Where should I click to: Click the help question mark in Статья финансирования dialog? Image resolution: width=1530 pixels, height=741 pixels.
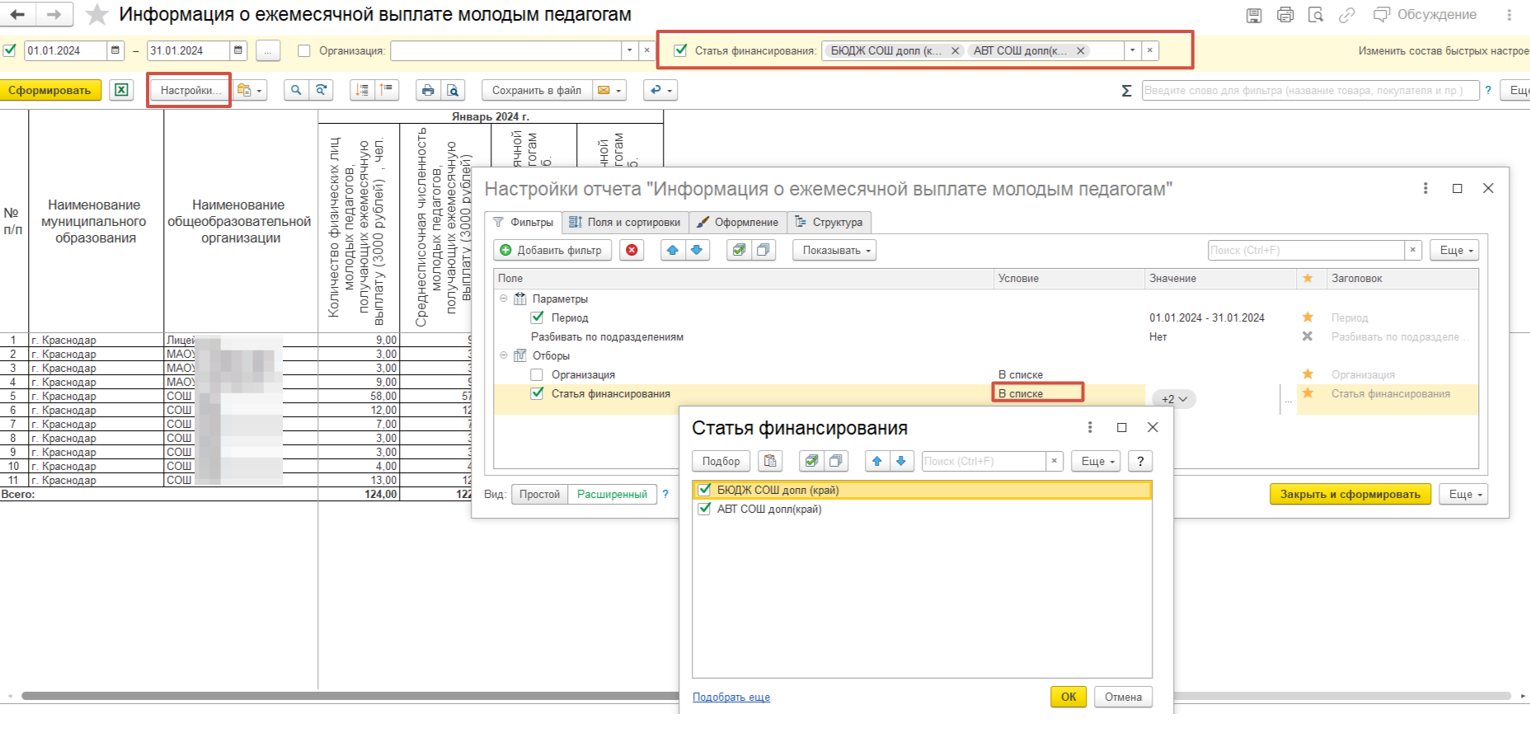pos(1139,461)
